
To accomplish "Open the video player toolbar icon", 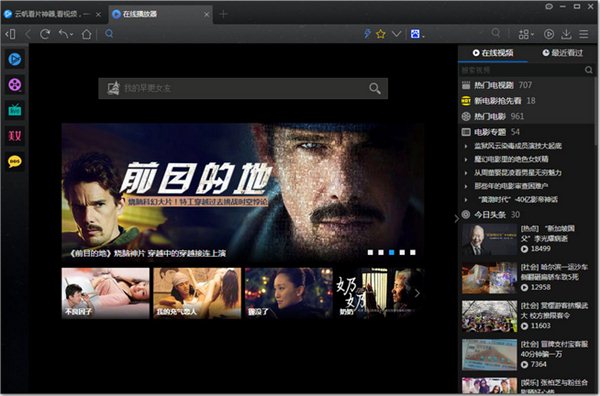I will coord(549,34).
